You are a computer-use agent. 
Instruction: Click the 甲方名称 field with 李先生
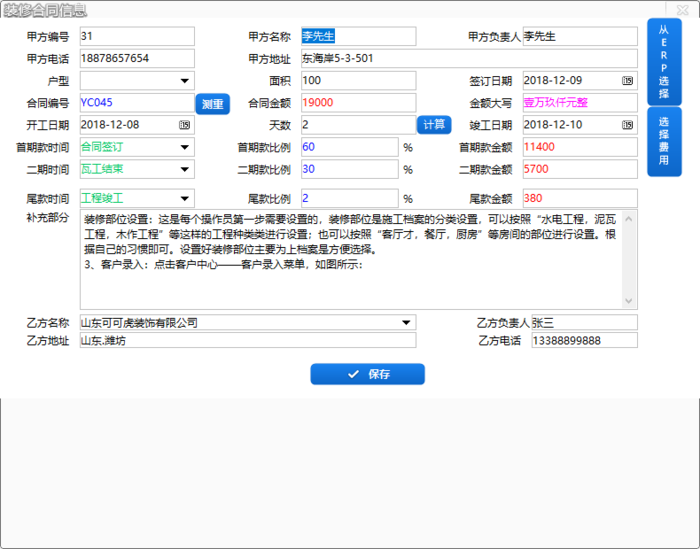(358, 36)
